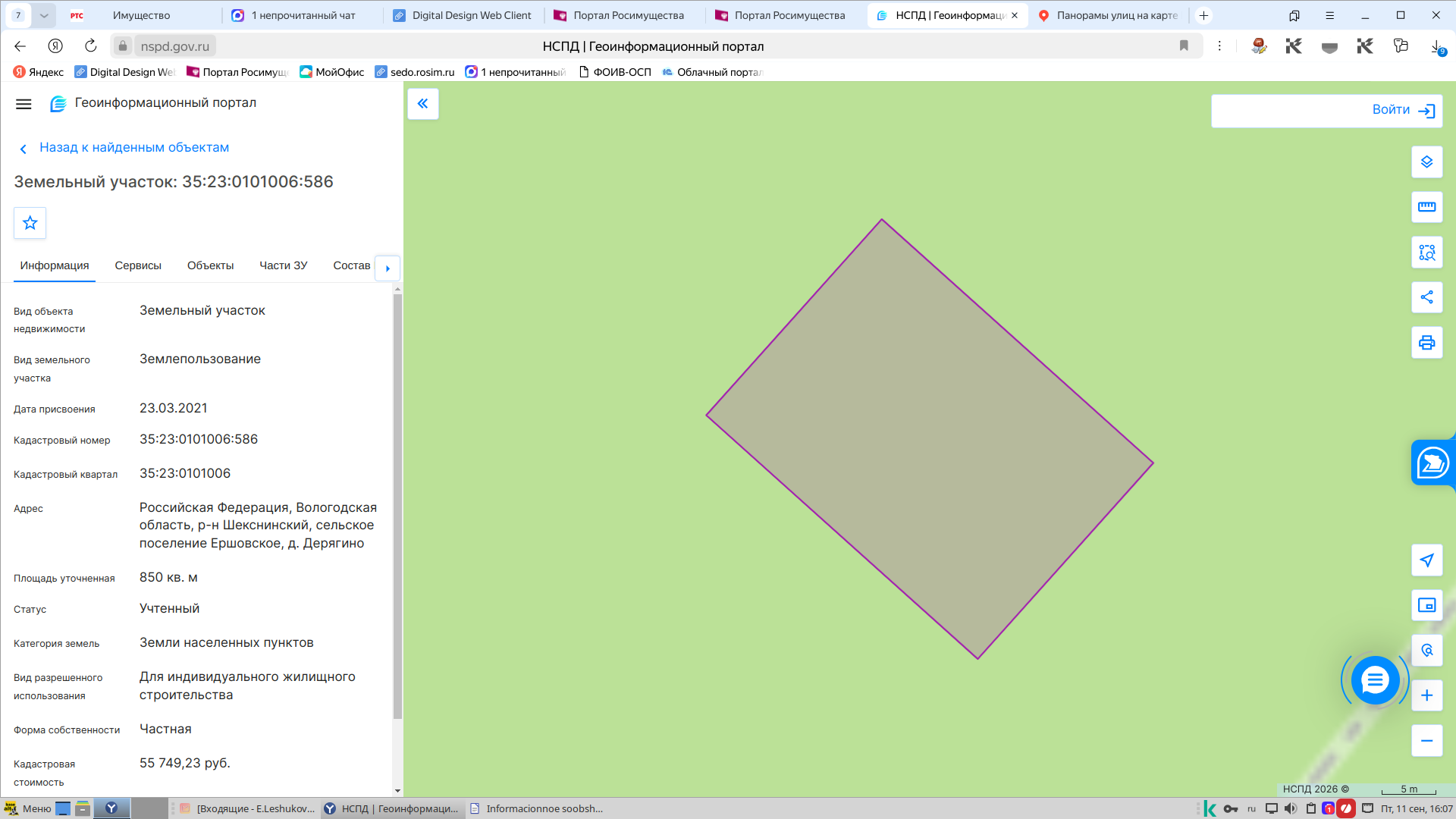
Task: Expand more tabs with right arrow
Action: click(388, 268)
